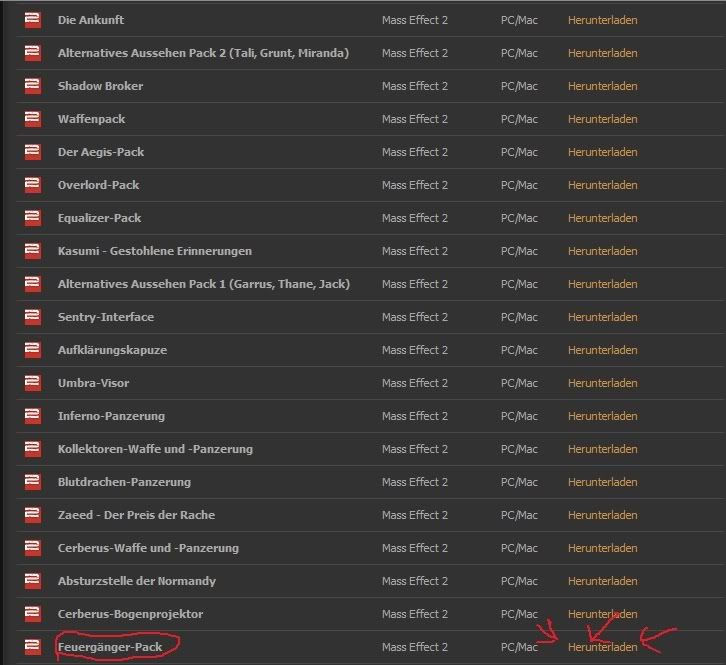The width and height of the screenshot is (726, 665).
Task: Click the game icon next to Waffenpack
Action: [32, 119]
